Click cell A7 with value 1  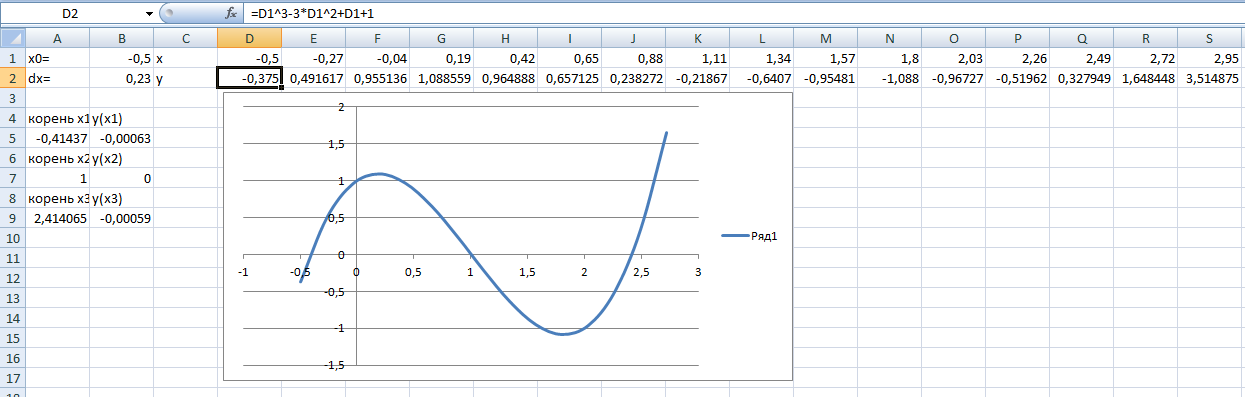click(58, 178)
